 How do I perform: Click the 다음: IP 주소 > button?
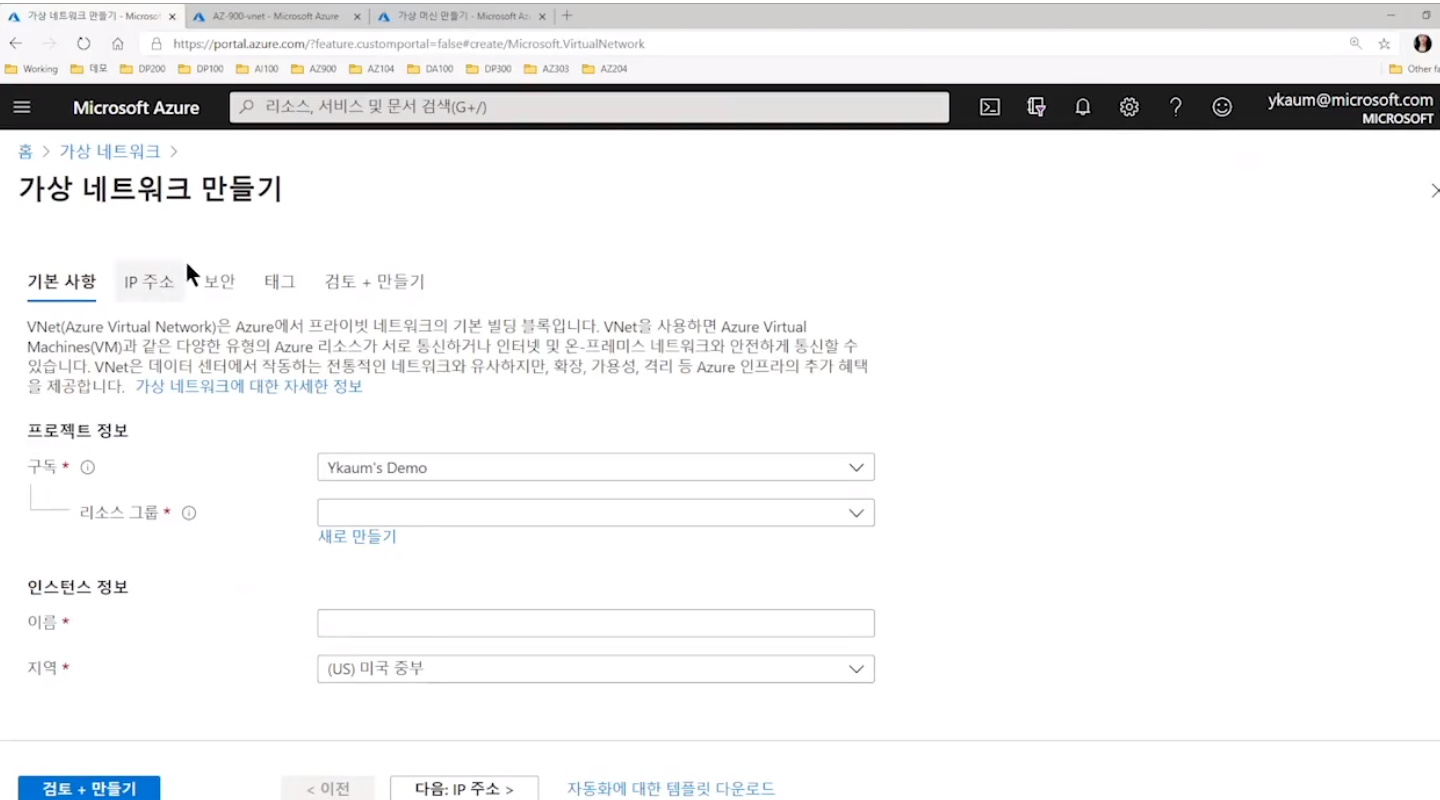click(464, 788)
